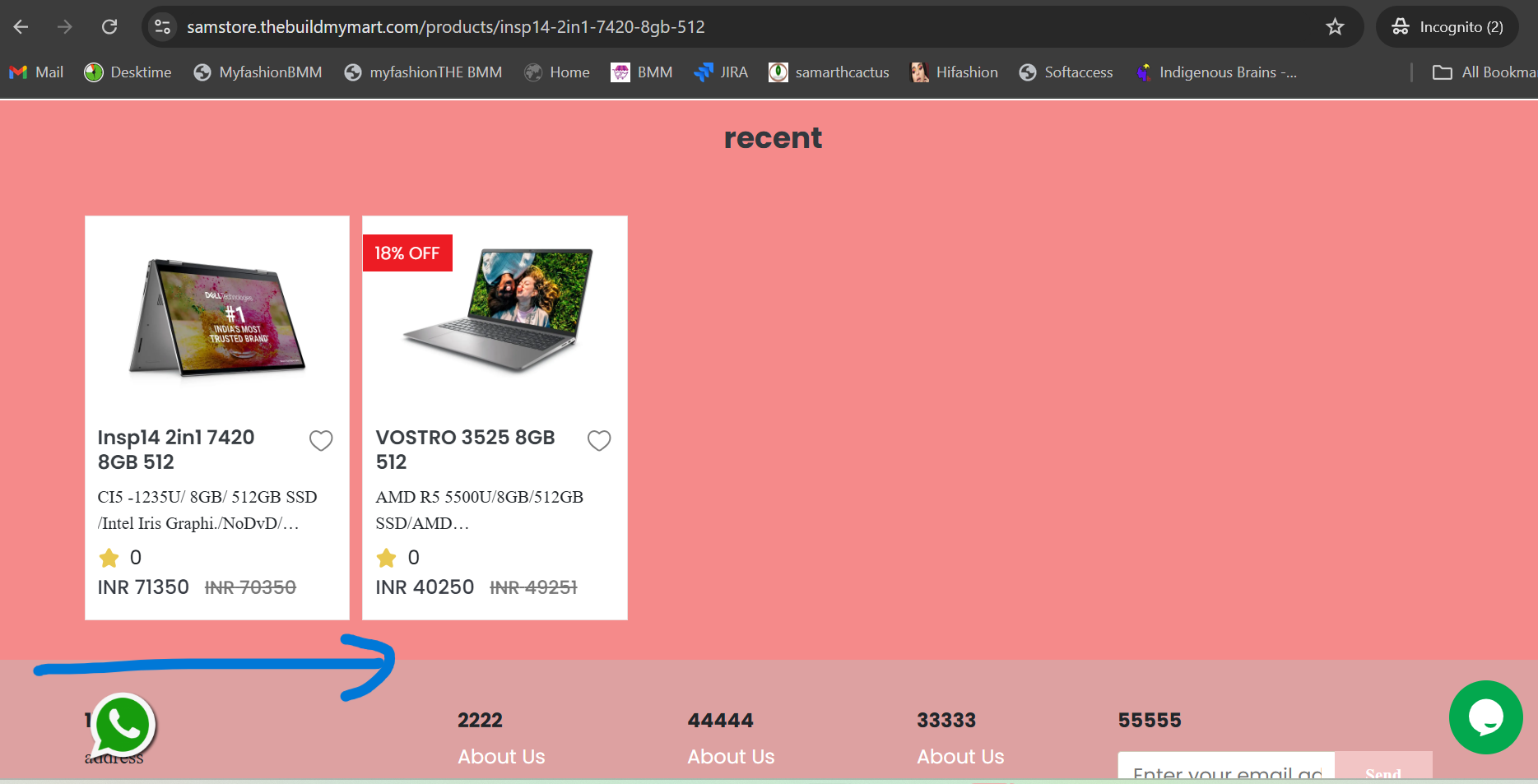The width and height of the screenshot is (1538, 784).
Task: Click the 55555 footer heading
Action: (x=1150, y=721)
